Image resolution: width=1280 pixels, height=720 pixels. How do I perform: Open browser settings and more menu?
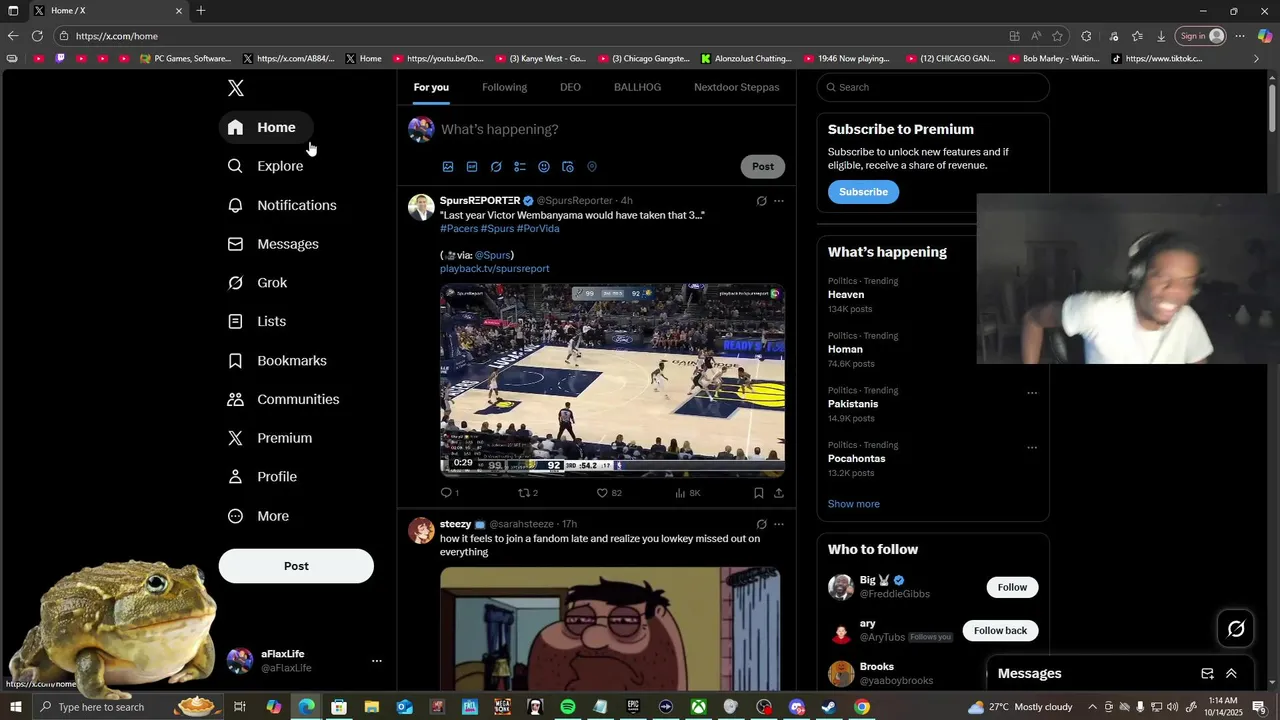[1240, 36]
